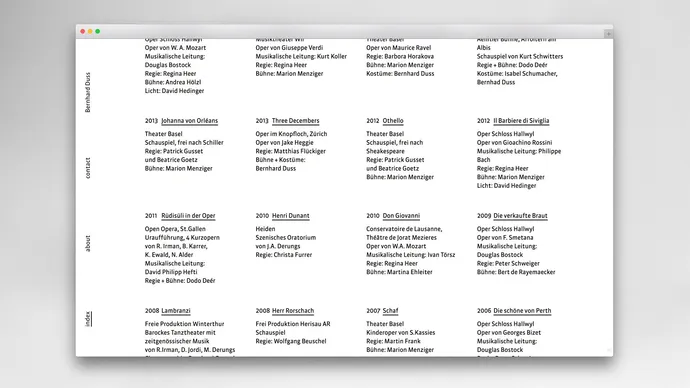Click 'Freie Produktion Winterthur' text
690x388 pixels.
pos(184,324)
